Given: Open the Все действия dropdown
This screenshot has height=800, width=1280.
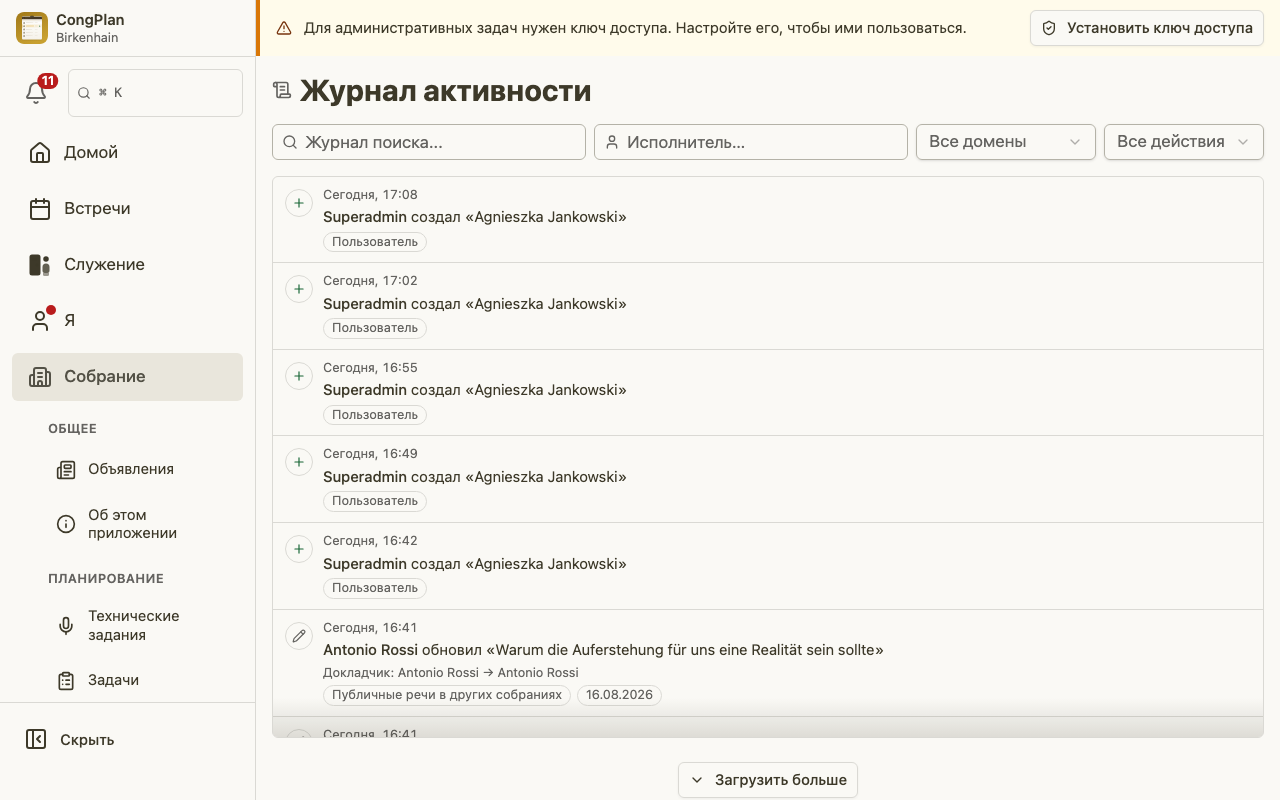Looking at the screenshot, I should (x=1184, y=142).
